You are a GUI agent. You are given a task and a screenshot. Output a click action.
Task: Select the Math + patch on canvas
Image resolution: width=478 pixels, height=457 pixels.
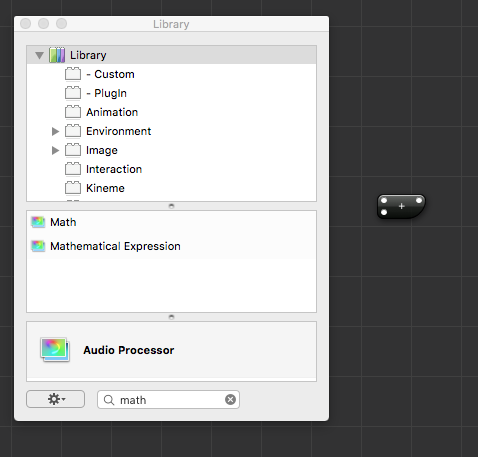(401, 206)
